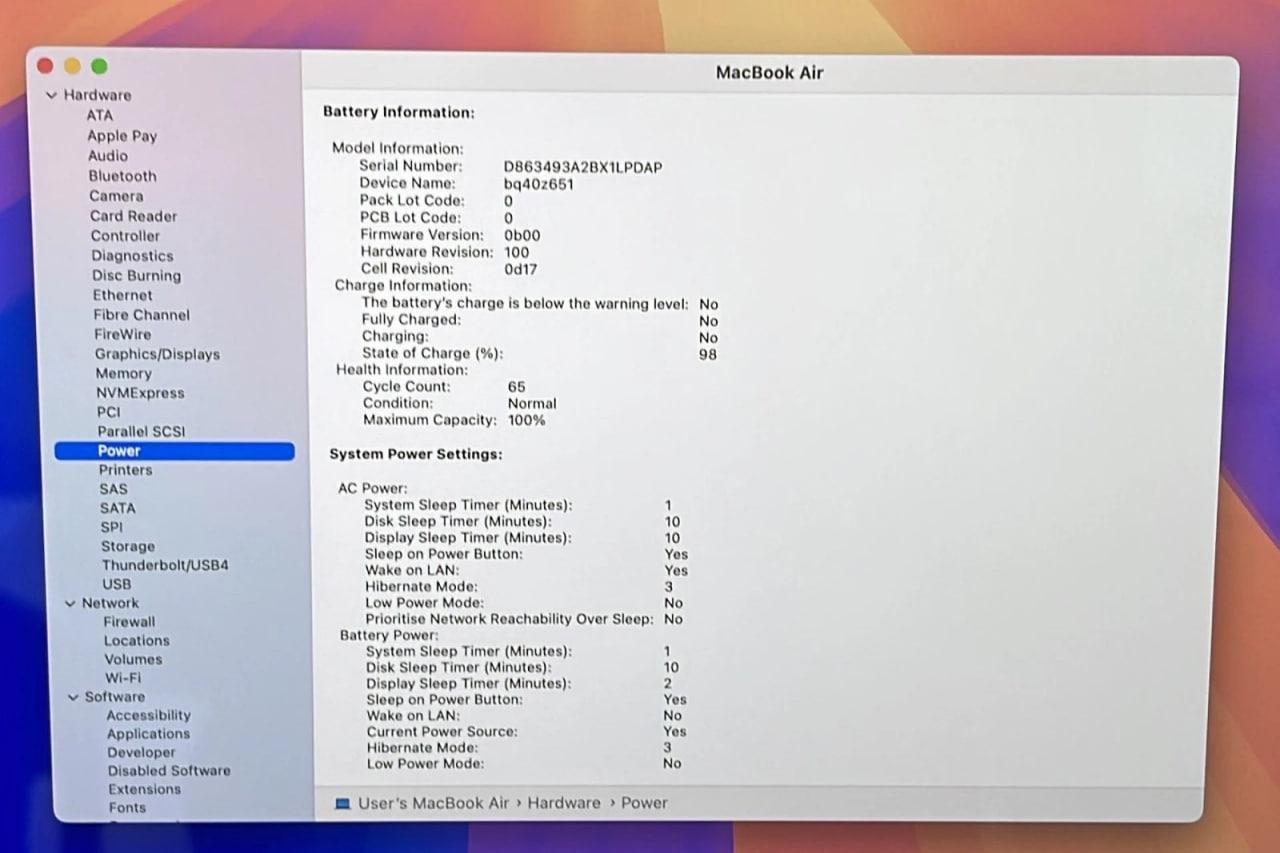This screenshot has height=853, width=1280.
Task: Open Firewall under Network
Action: pyautogui.click(x=129, y=622)
